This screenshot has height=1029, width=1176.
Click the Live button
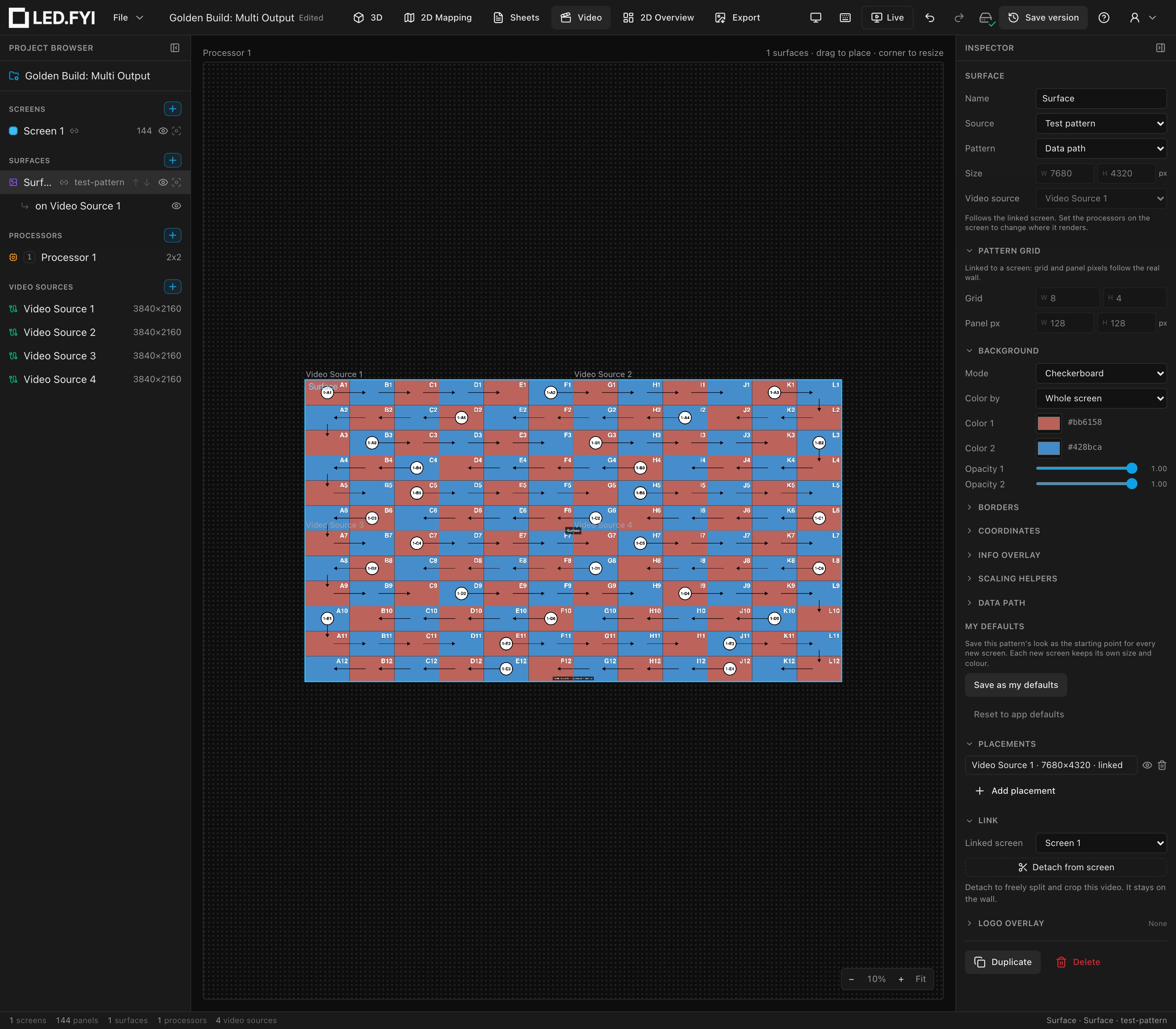[887, 18]
